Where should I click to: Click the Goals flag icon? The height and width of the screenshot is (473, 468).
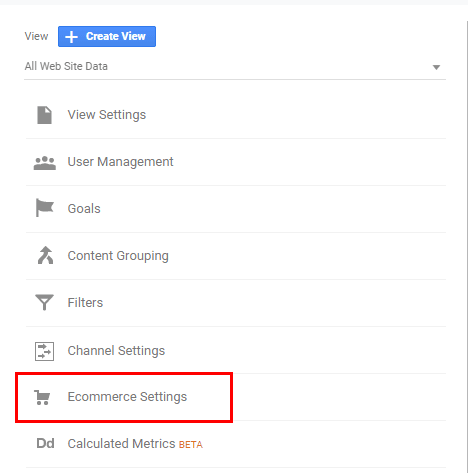coord(44,208)
